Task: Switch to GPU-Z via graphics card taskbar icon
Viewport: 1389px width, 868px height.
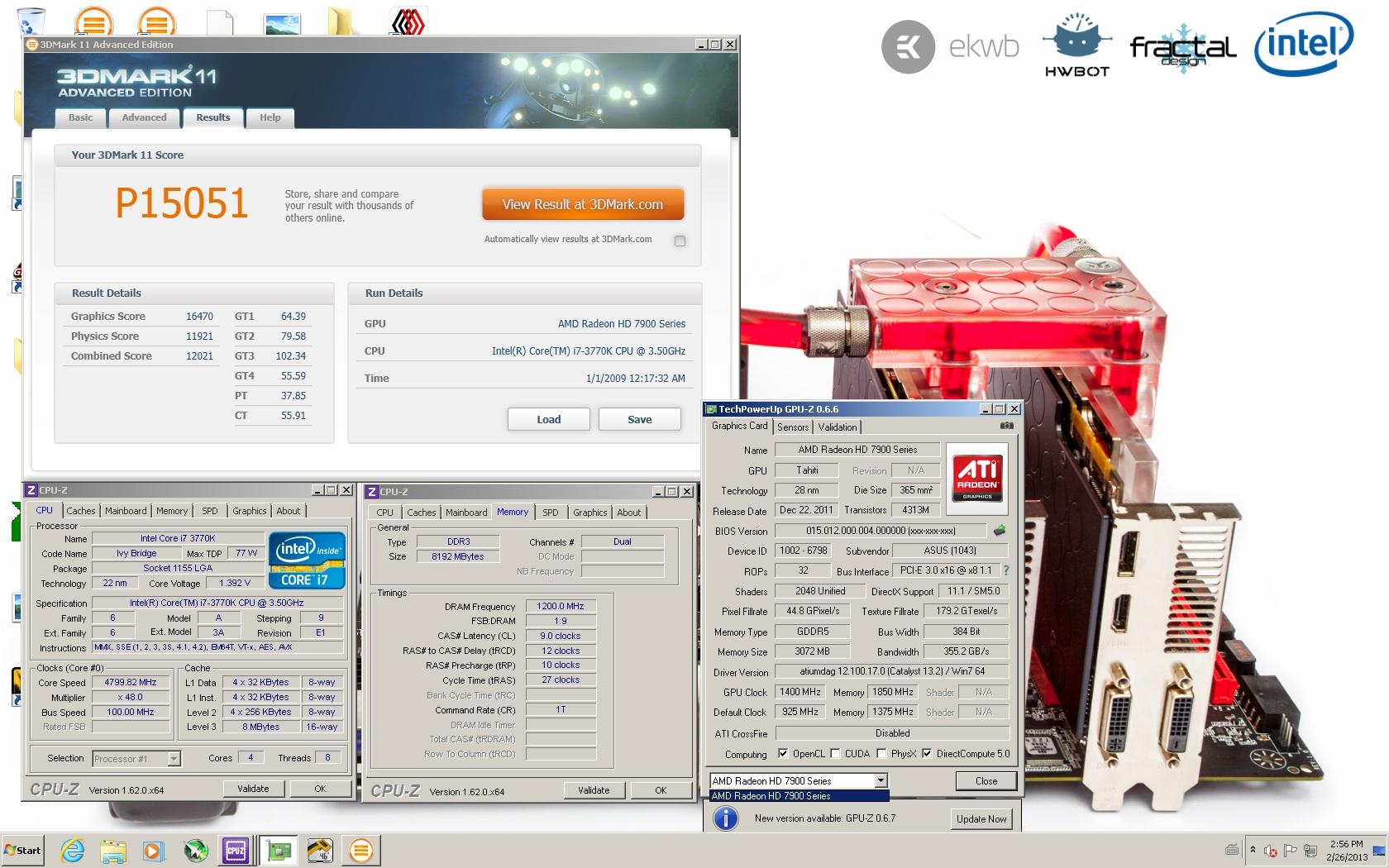Action: pos(279,850)
